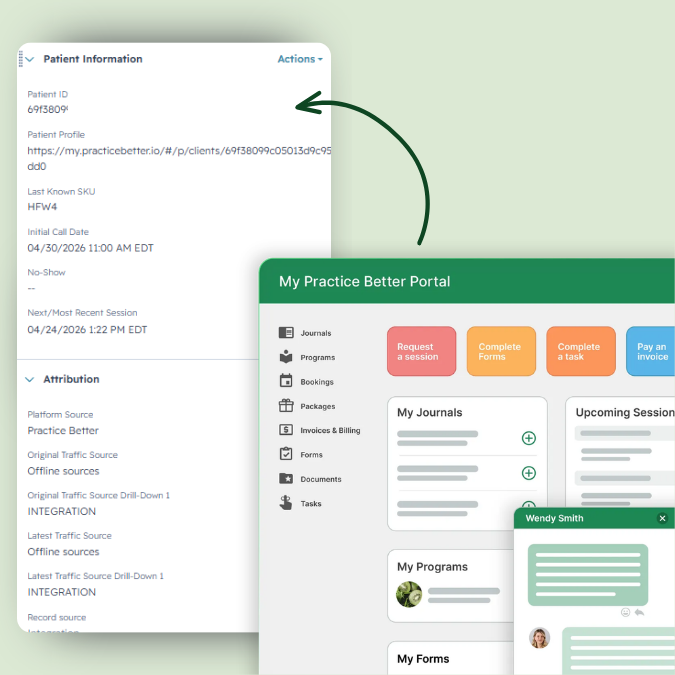Screen dimensions: 675x675
Task: Open the practicebetter.io patient profile link
Action: click(179, 158)
